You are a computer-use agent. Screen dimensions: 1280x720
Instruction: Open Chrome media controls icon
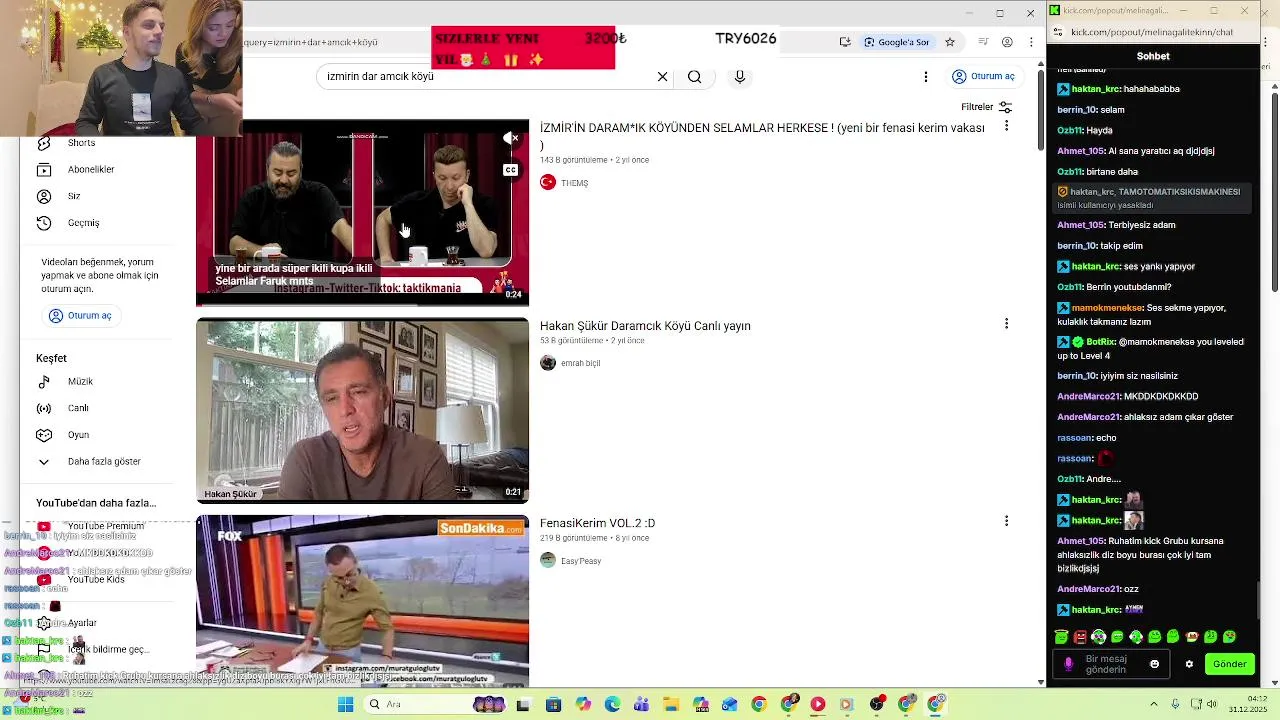pos(984,42)
